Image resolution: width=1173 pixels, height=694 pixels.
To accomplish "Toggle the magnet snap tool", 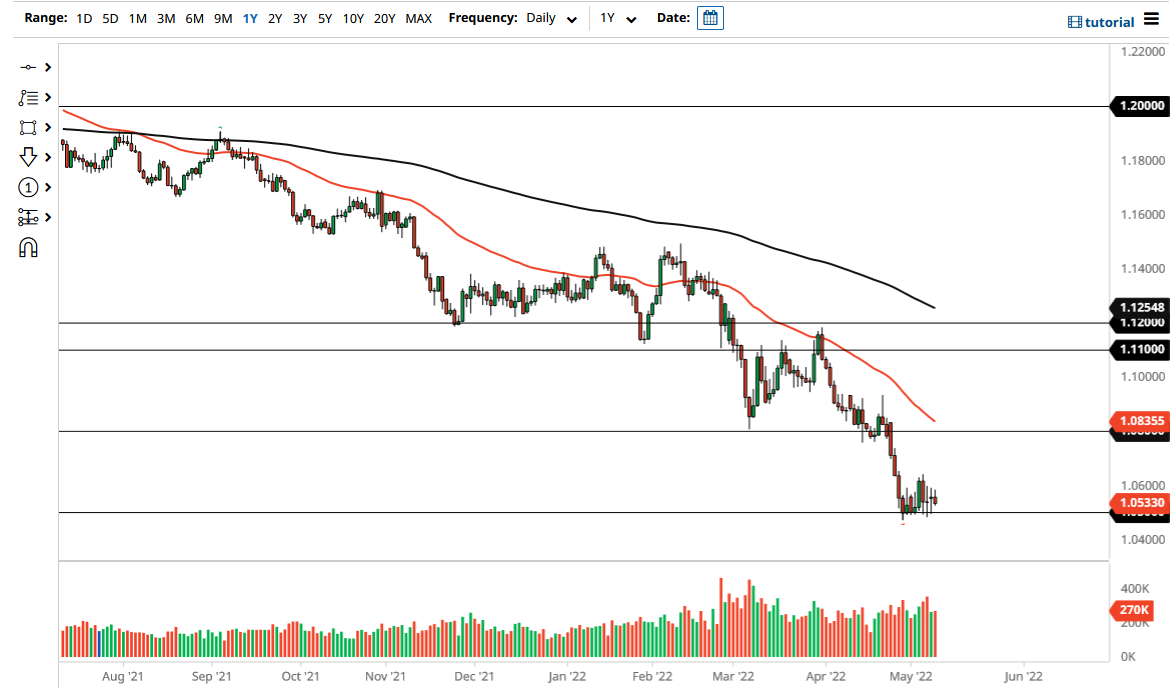I will (28, 247).
